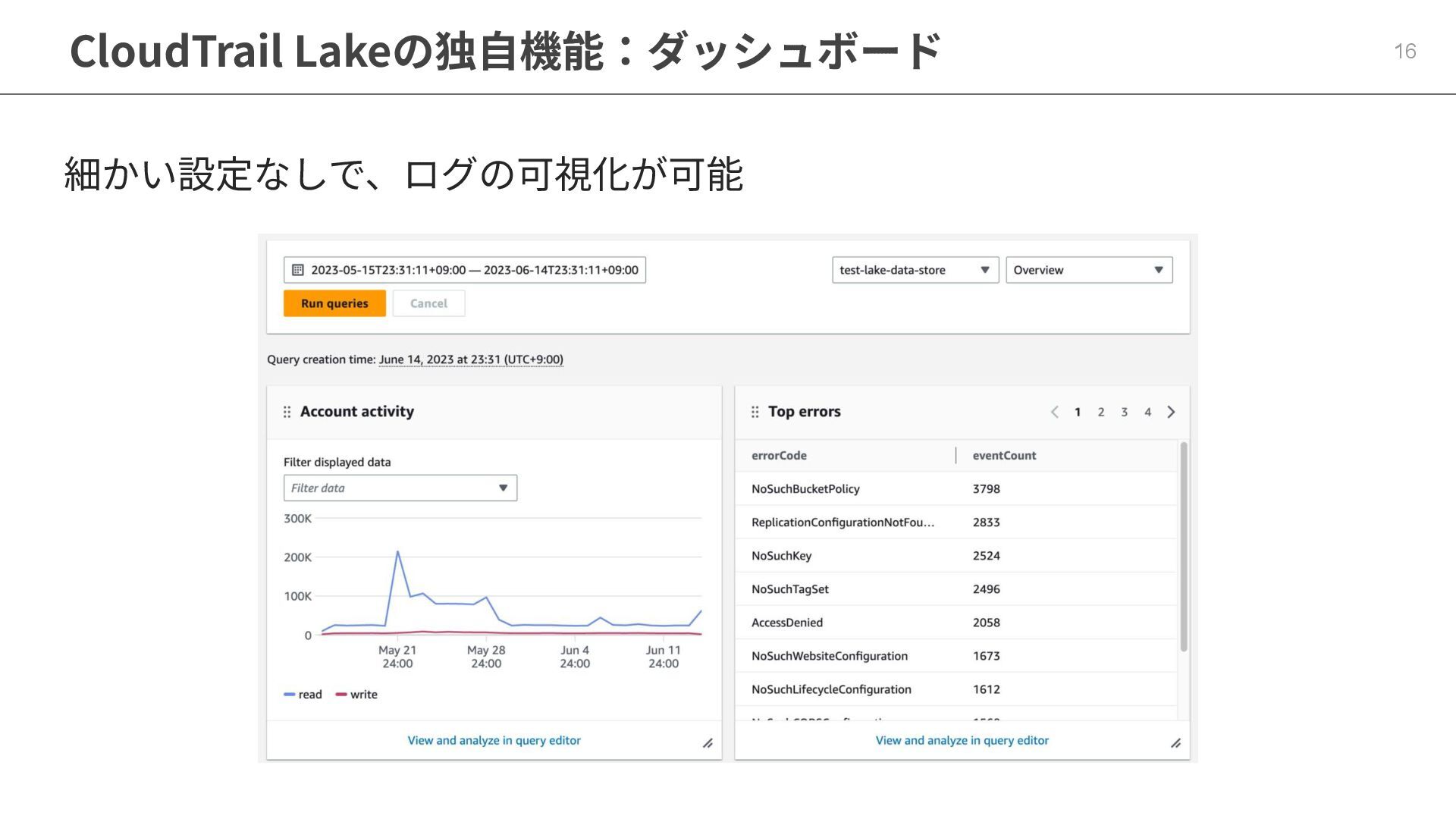Image resolution: width=1456 pixels, height=819 pixels.
Task: Click the Top errors drag handle icon
Action: [x=755, y=412]
